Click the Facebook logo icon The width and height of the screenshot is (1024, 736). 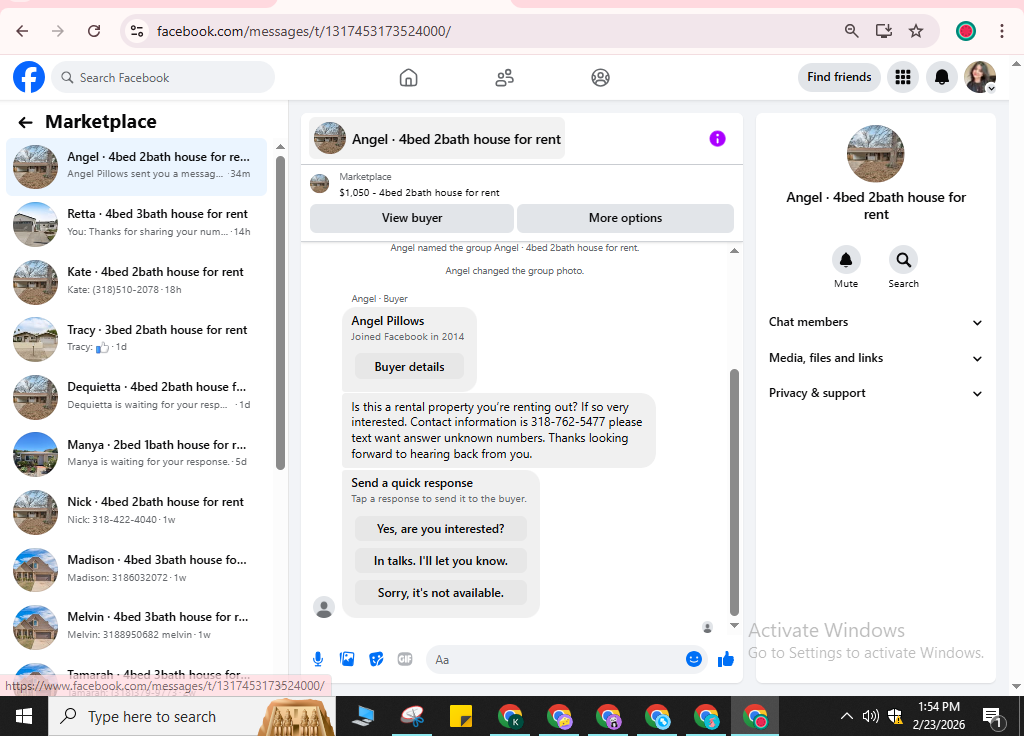coord(29,77)
